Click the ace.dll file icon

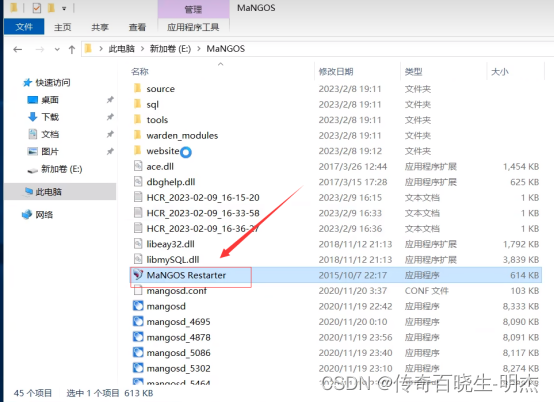pyautogui.click(x=138, y=166)
